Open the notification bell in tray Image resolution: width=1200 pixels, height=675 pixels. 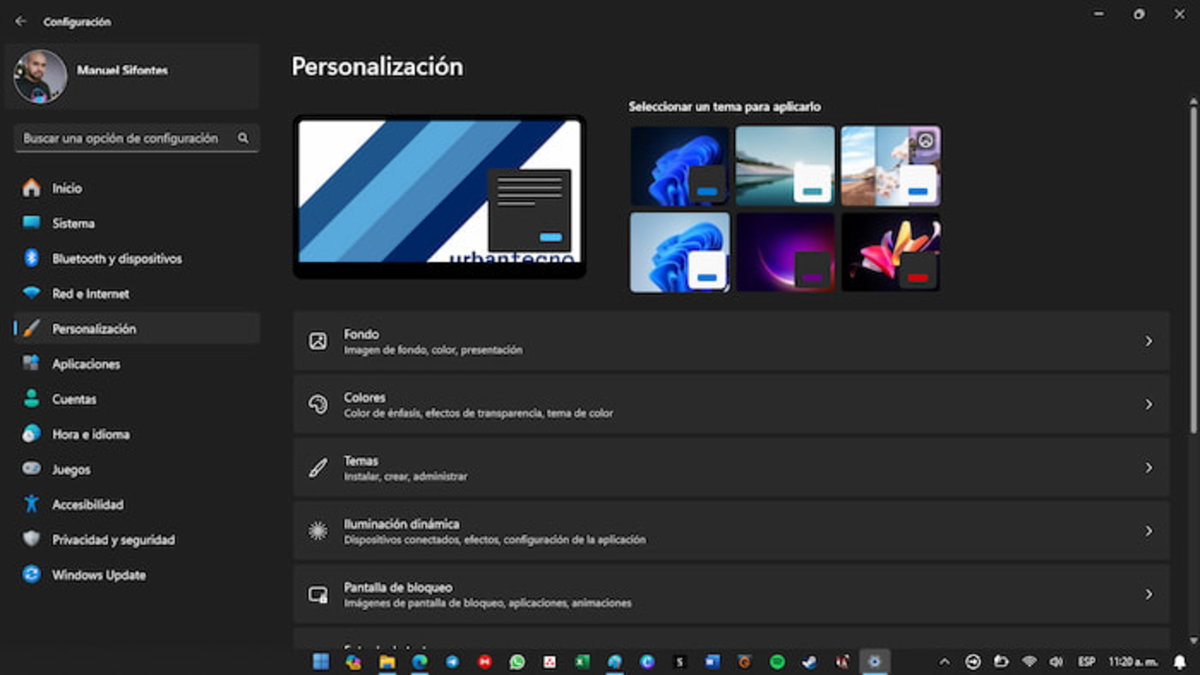[x=1180, y=662]
